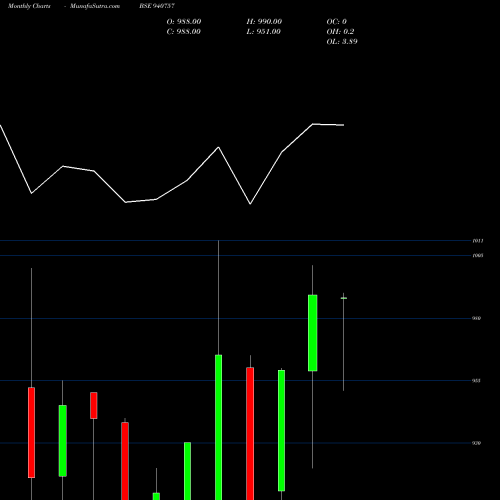Screen dimensions: 500x500
Task: Click the 1005 price axis label
Action: click(x=478, y=256)
